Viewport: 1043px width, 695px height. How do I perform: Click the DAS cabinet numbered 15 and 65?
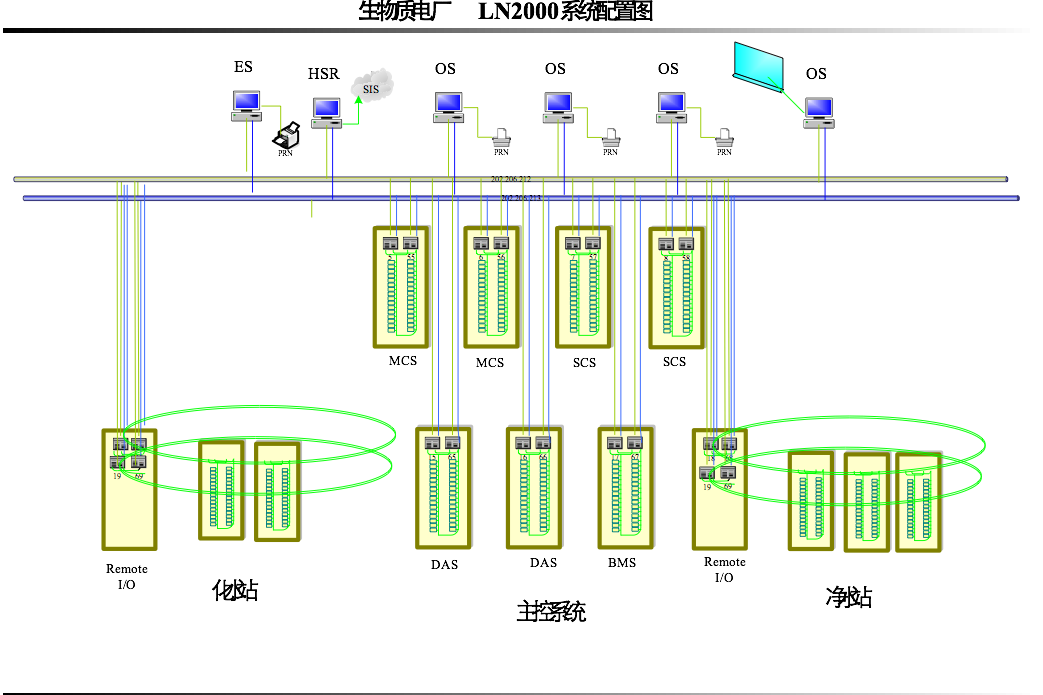443,488
